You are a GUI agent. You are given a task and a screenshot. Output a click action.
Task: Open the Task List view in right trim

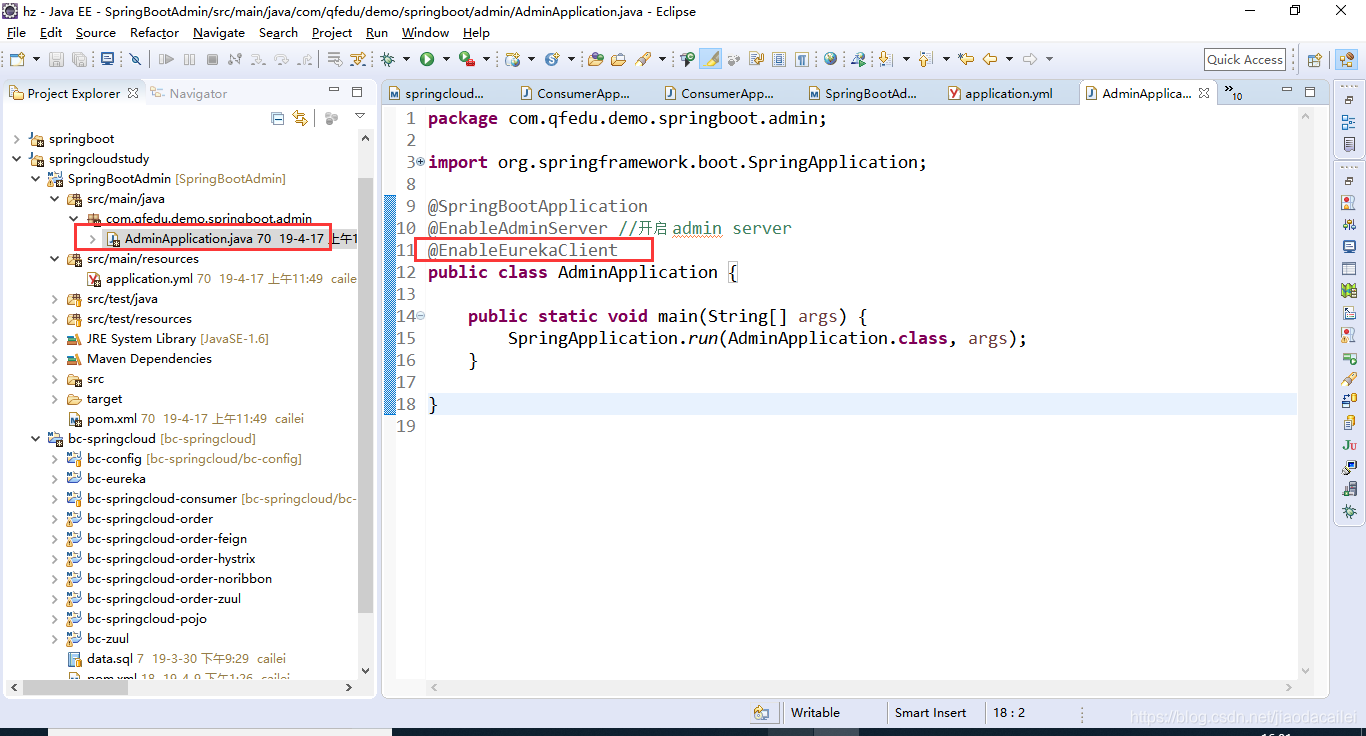tap(1349, 145)
